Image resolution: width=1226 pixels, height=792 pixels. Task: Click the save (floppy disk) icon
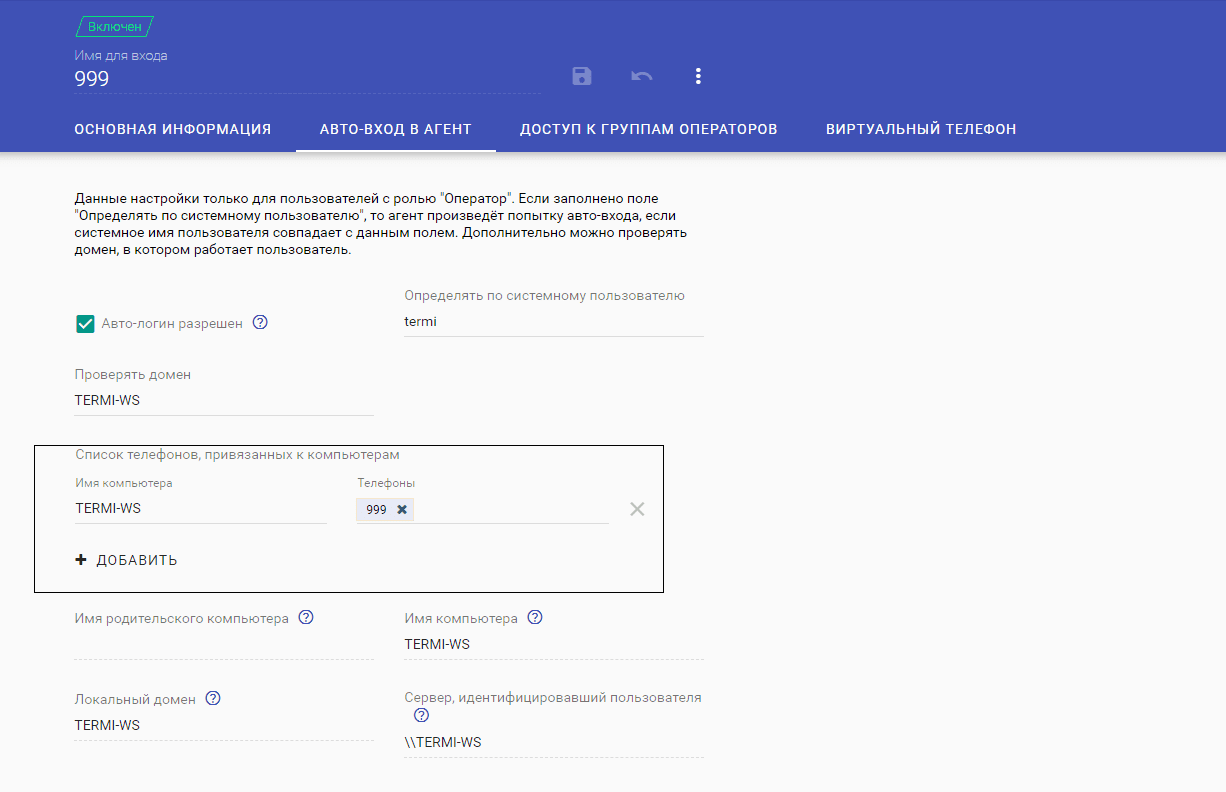pyautogui.click(x=582, y=76)
